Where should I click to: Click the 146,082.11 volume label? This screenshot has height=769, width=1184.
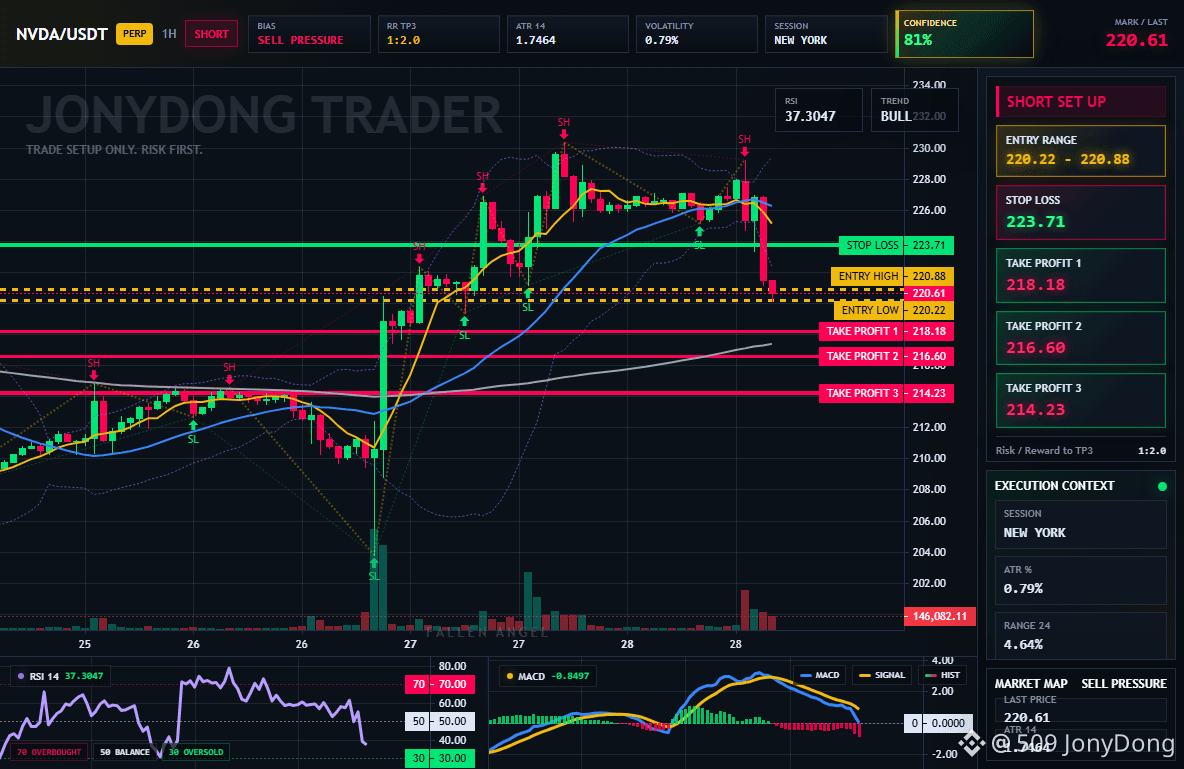939,616
